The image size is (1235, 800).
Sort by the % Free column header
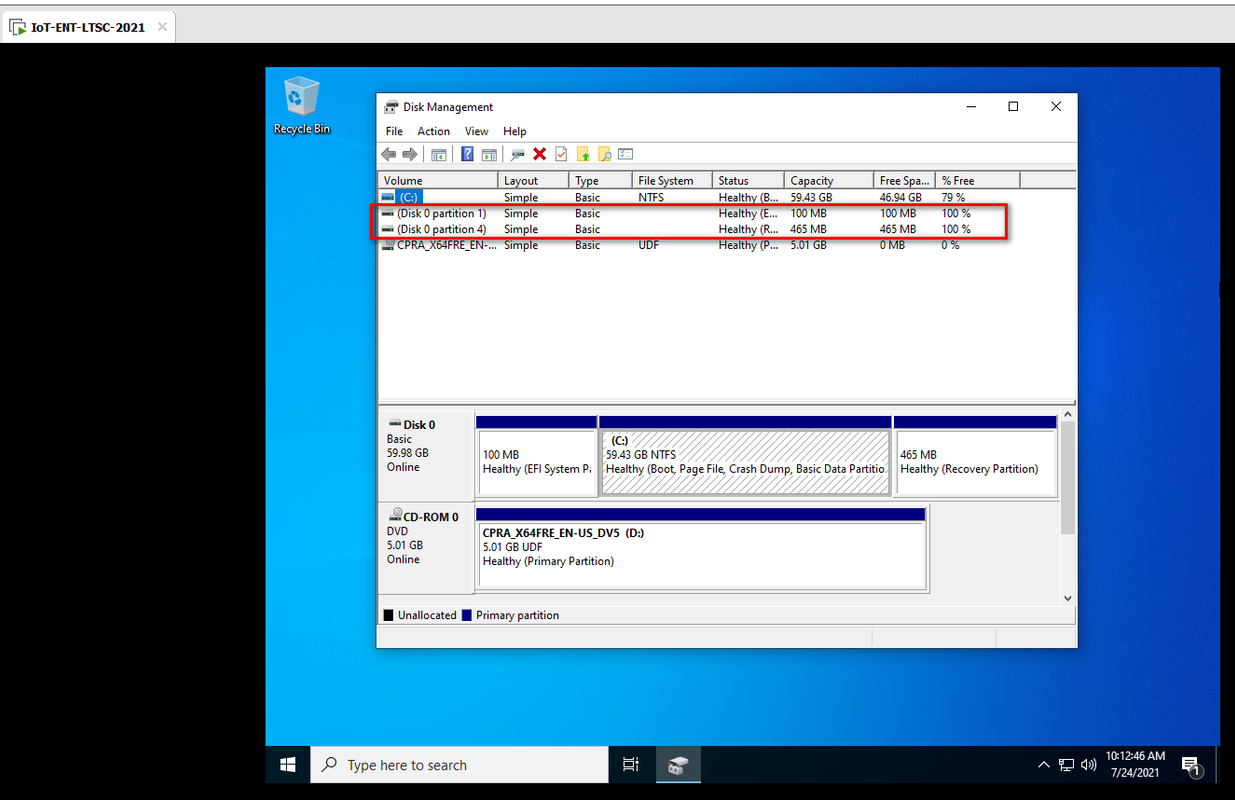977,180
